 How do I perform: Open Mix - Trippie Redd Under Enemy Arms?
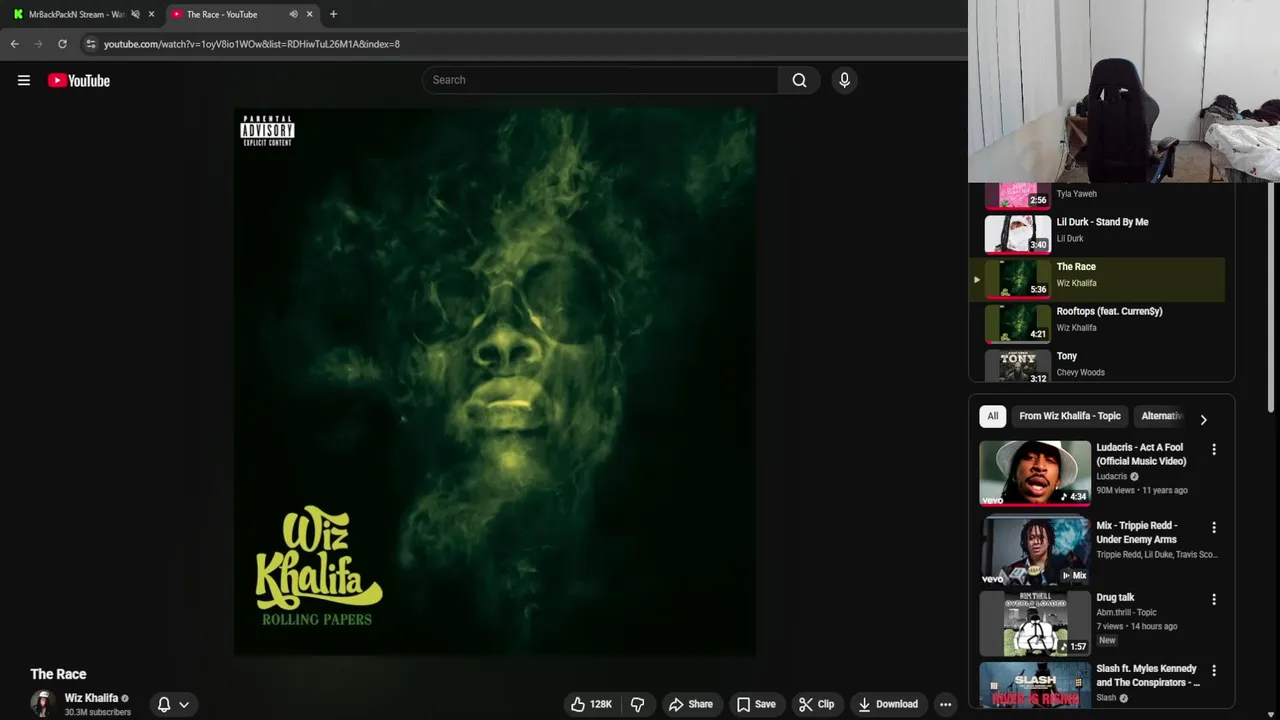tap(1136, 532)
